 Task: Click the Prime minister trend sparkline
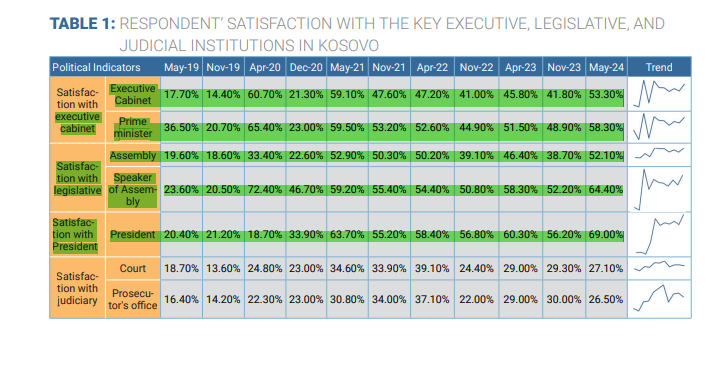[x=659, y=126]
